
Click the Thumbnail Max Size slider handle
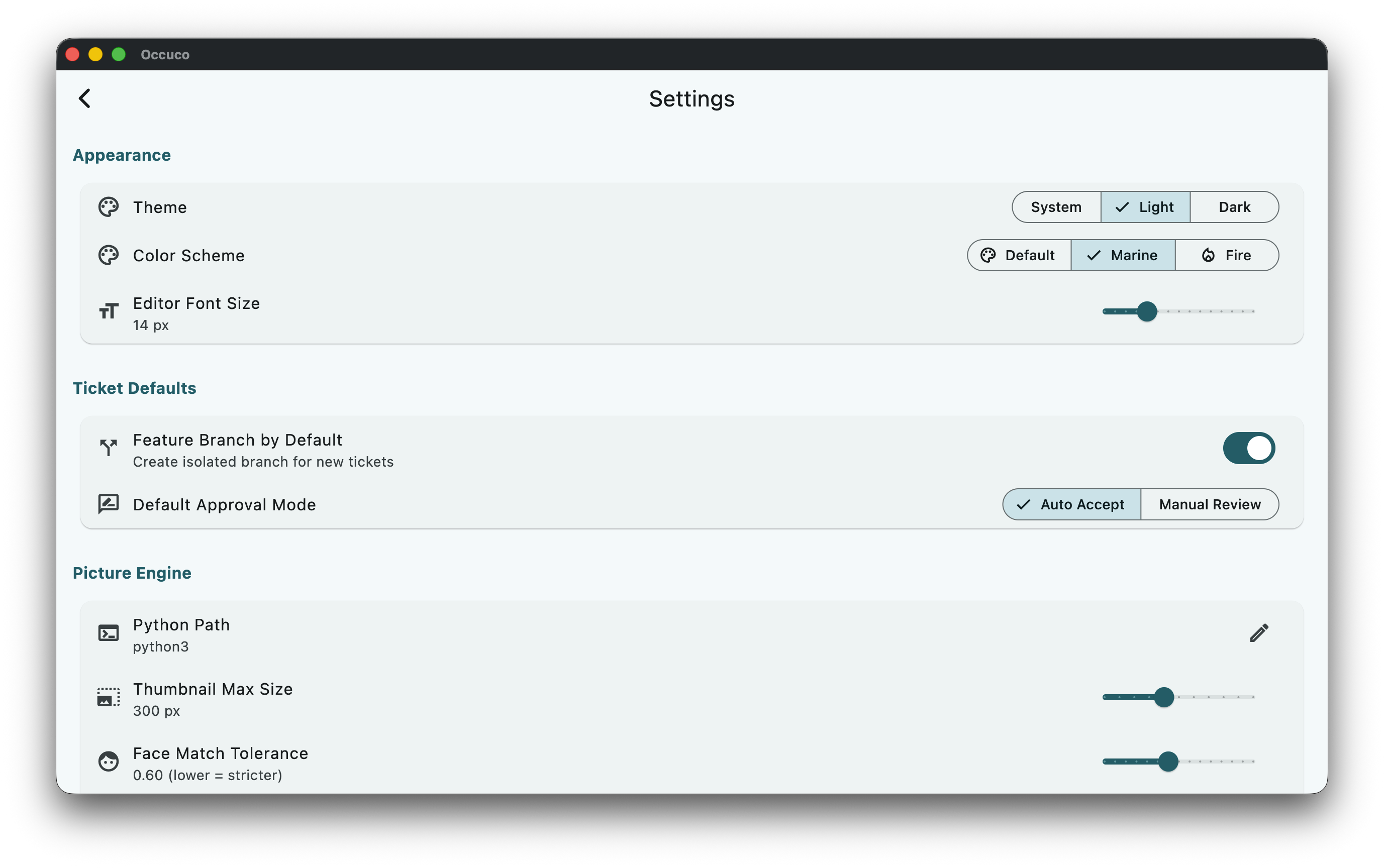click(1164, 697)
